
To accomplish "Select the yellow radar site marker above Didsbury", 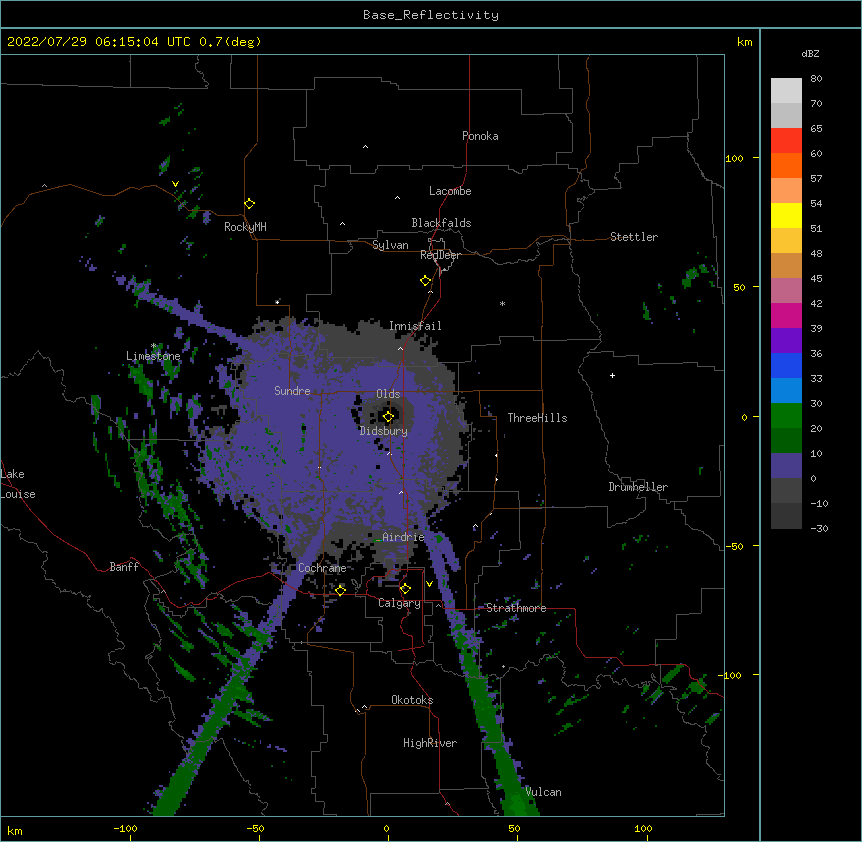I will pos(388,417).
